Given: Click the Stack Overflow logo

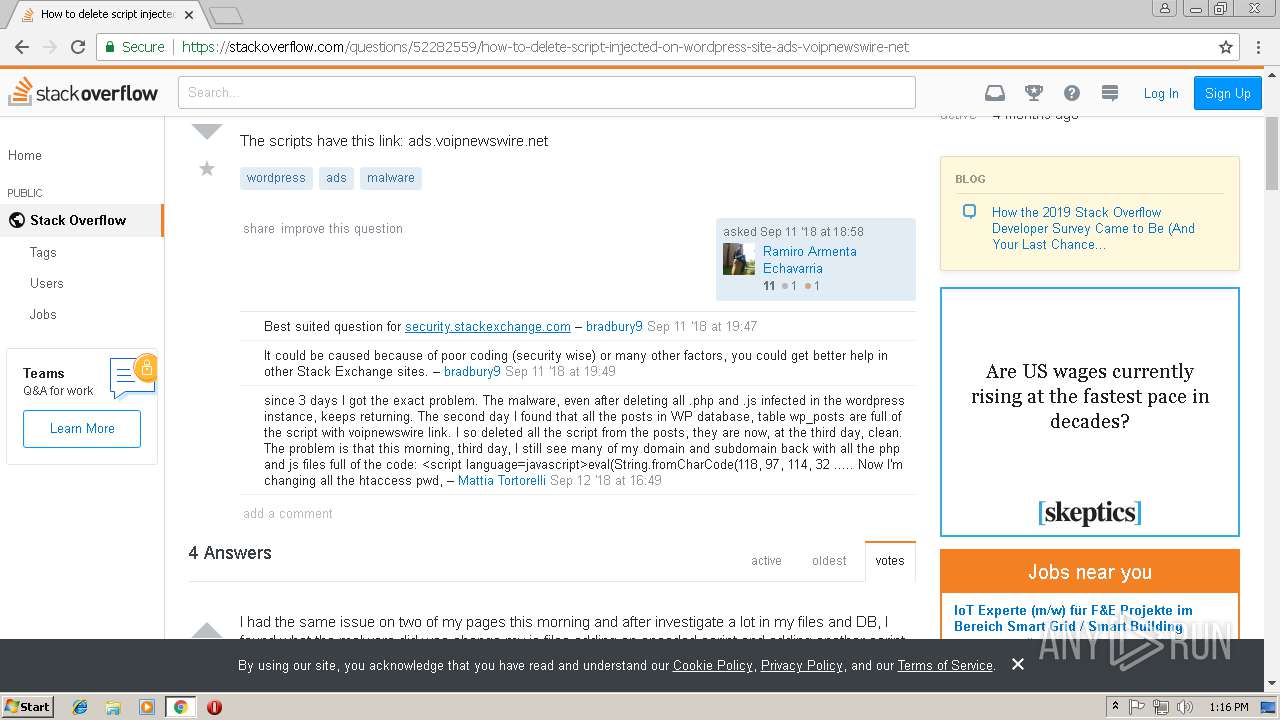Looking at the screenshot, I should (x=83, y=92).
